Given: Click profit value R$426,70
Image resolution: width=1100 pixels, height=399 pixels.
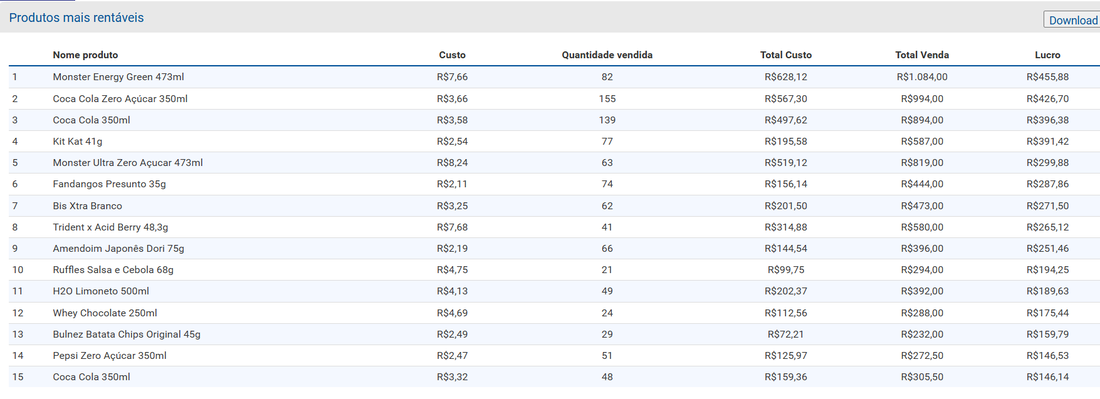Looking at the screenshot, I should tap(1047, 99).
